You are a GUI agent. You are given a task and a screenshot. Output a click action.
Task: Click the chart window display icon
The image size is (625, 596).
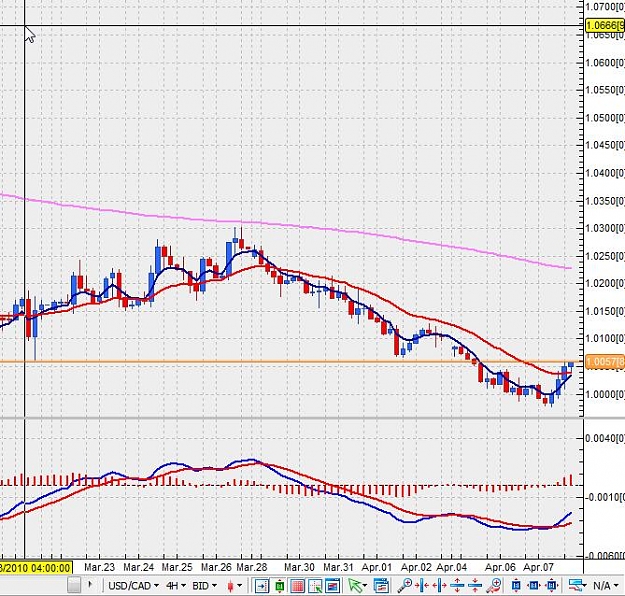tap(332, 586)
